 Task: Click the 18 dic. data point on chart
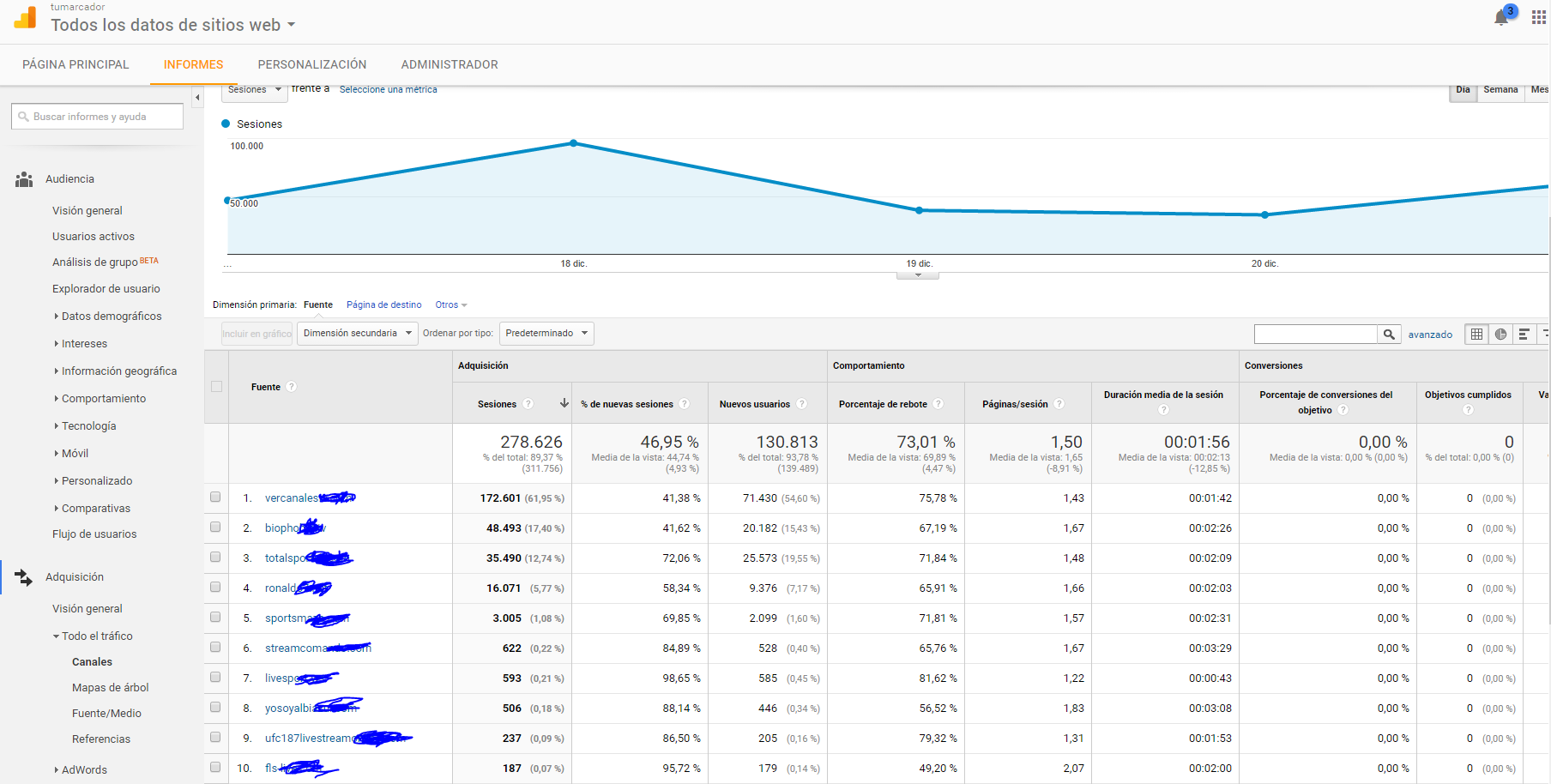[574, 143]
